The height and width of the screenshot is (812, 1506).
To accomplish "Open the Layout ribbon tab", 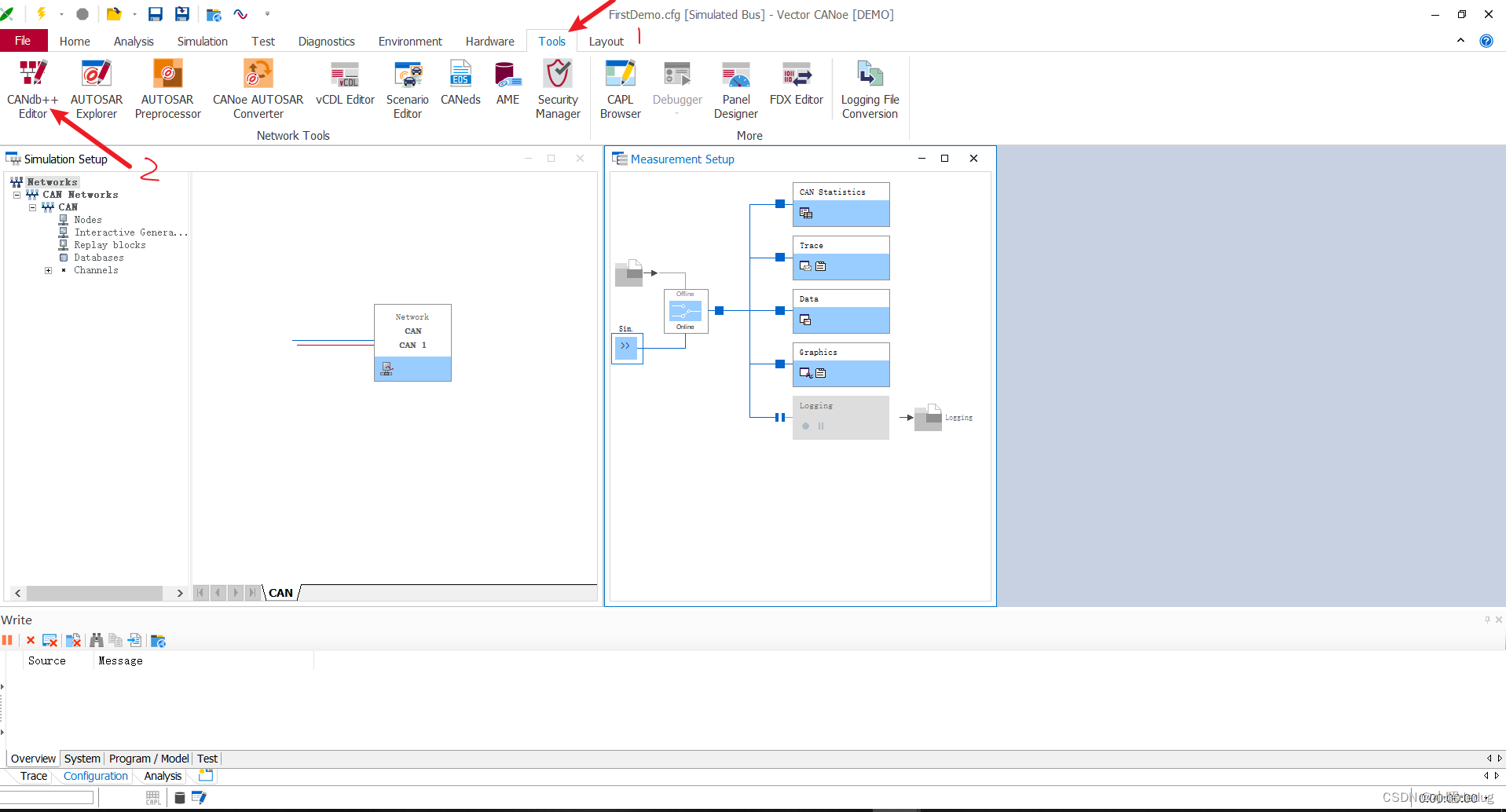I will 606,41.
